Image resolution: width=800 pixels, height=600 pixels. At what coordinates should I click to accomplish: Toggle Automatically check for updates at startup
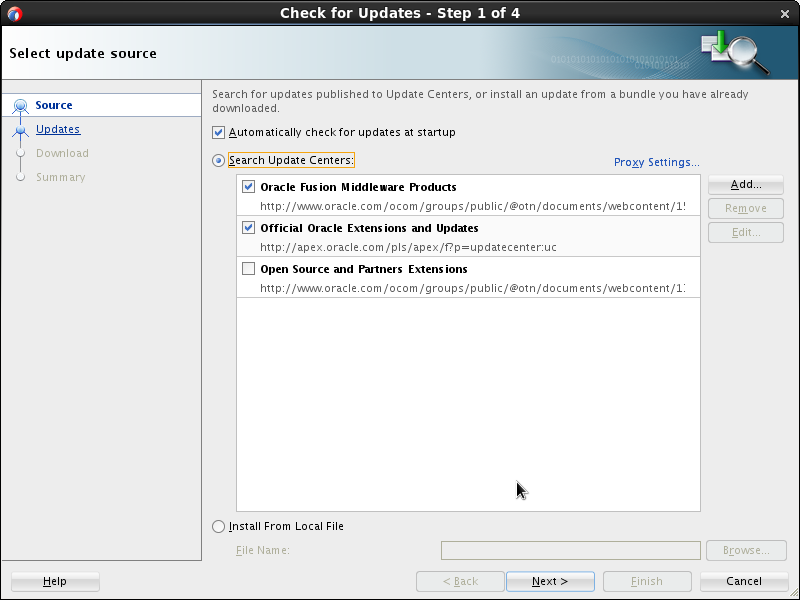pyautogui.click(x=218, y=133)
